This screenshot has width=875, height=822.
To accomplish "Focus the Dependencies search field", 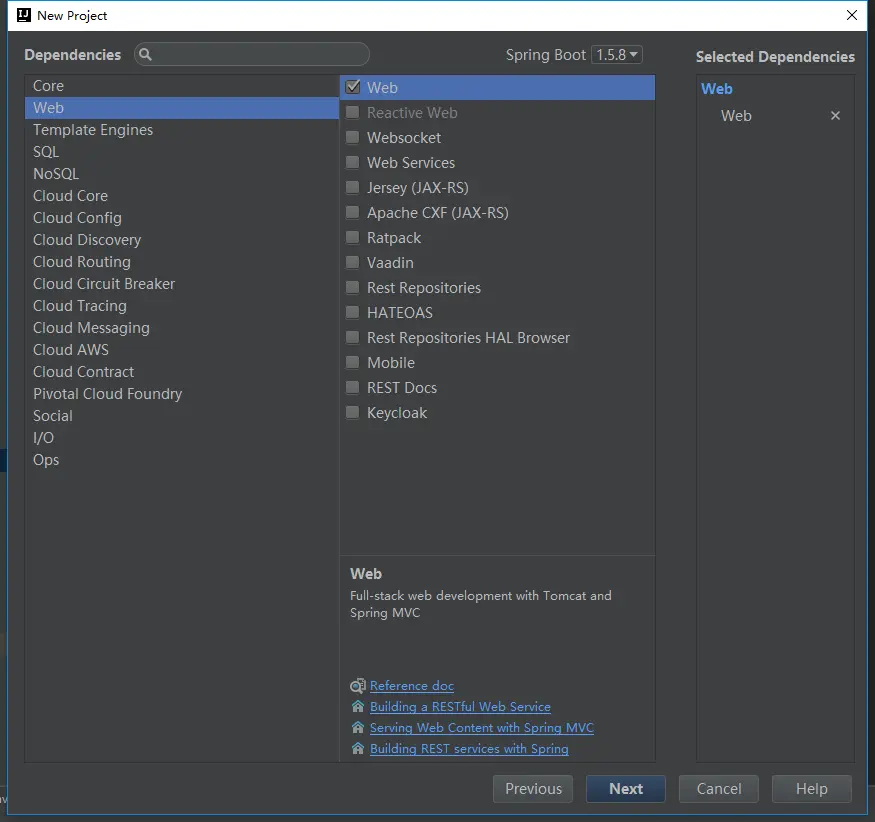I will (252, 55).
